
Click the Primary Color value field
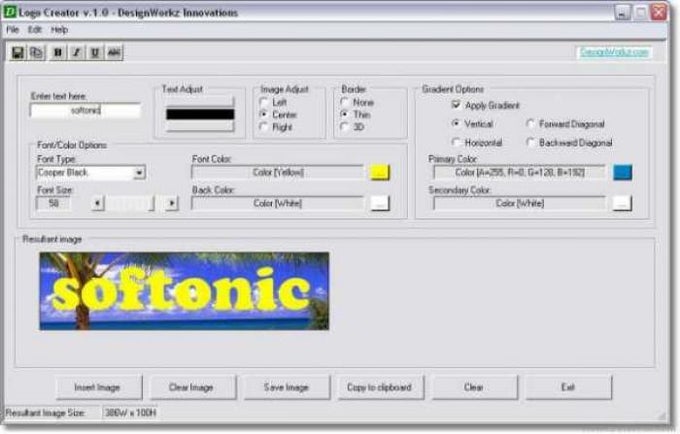click(x=520, y=173)
